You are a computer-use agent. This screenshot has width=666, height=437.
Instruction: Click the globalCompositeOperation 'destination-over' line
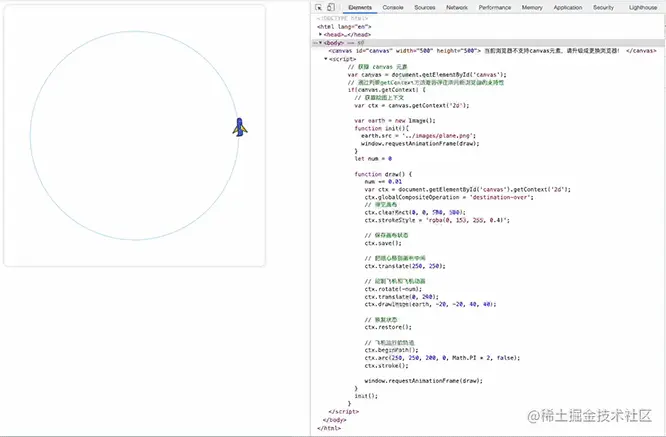[x=449, y=197]
